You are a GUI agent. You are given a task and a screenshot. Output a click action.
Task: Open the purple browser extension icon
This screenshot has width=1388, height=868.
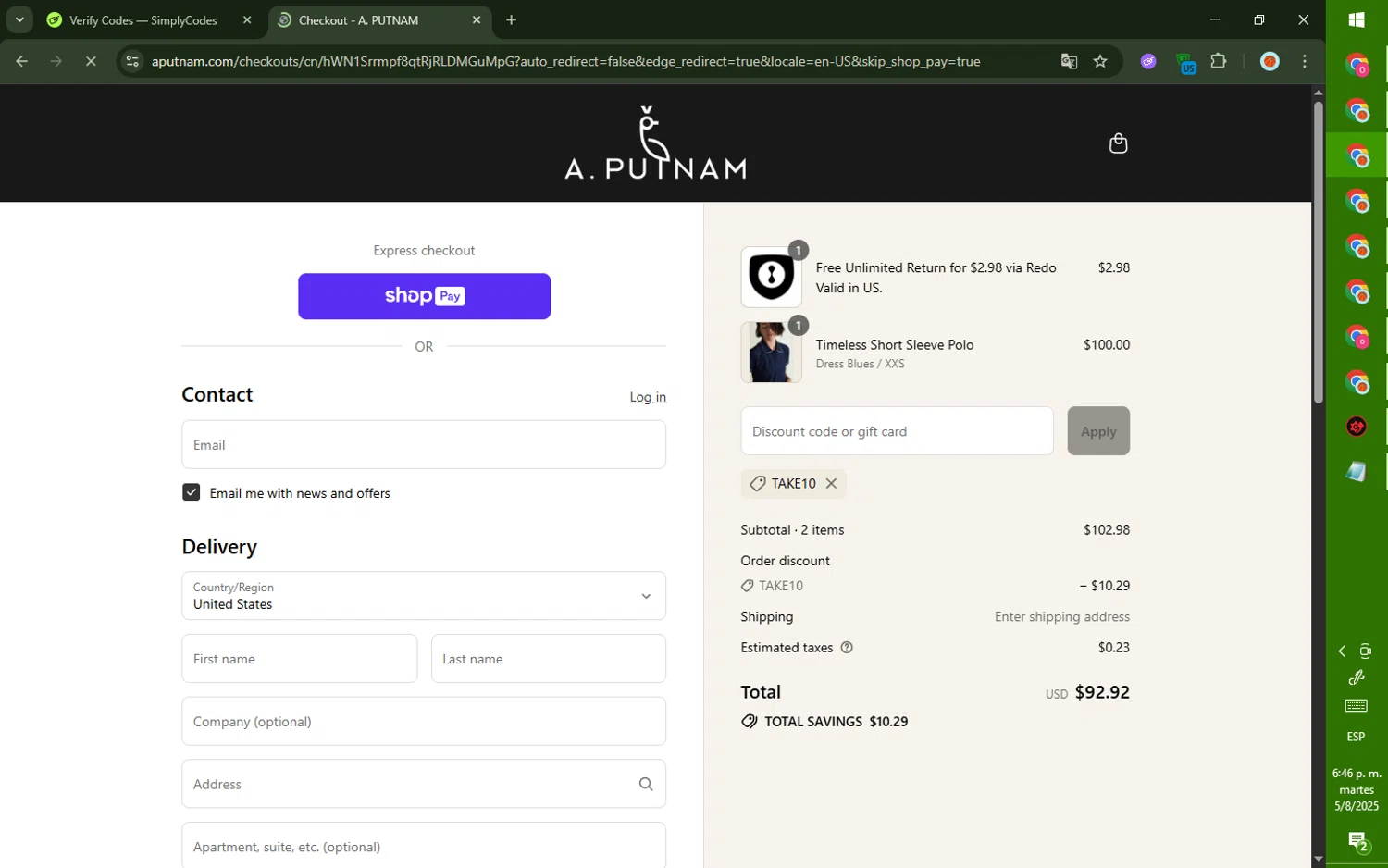1148,62
